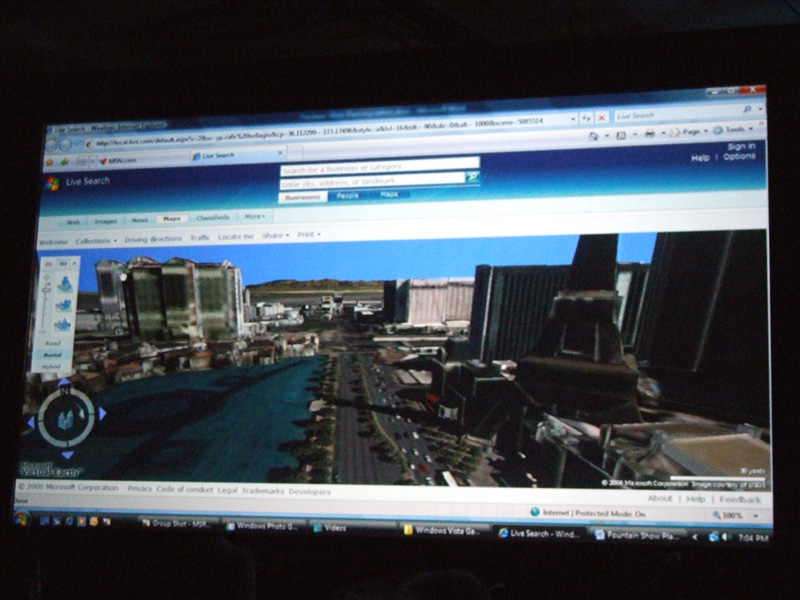Switch the map to 3D mode
The height and width of the screenshot is (600, 800).
point(62,264)
